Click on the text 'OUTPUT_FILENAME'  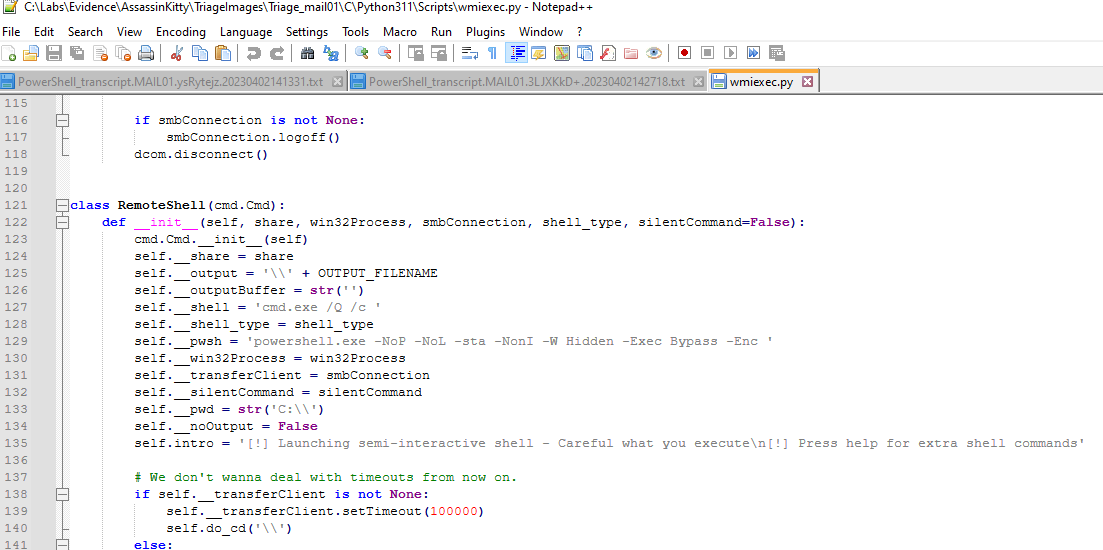(x=378, y=274)
